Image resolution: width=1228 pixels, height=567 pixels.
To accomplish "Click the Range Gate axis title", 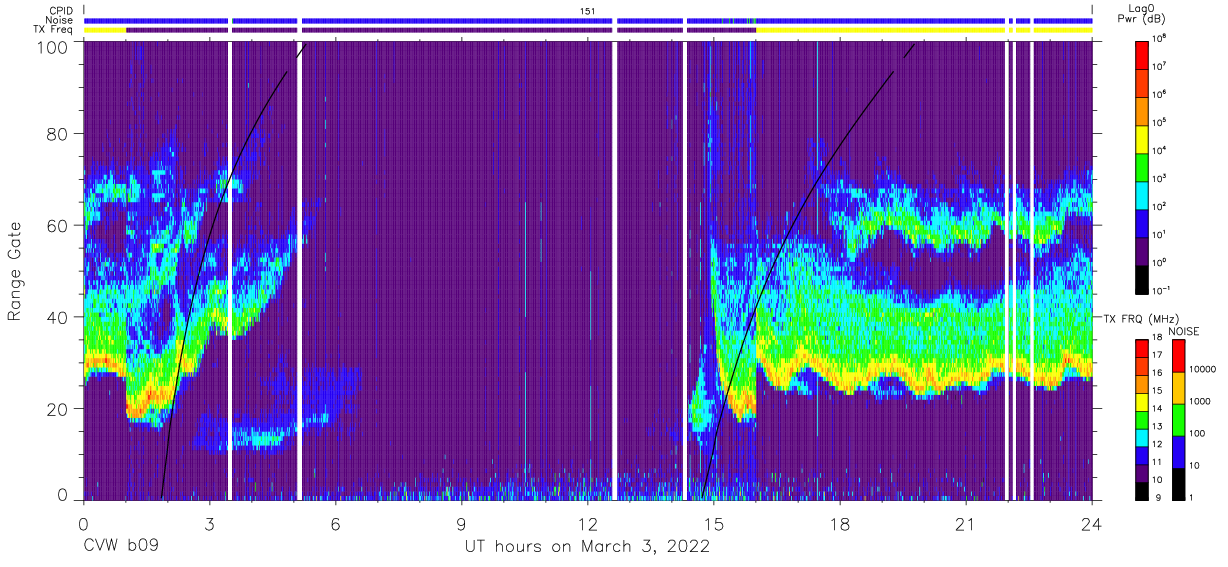I will (x=16, y=272).
